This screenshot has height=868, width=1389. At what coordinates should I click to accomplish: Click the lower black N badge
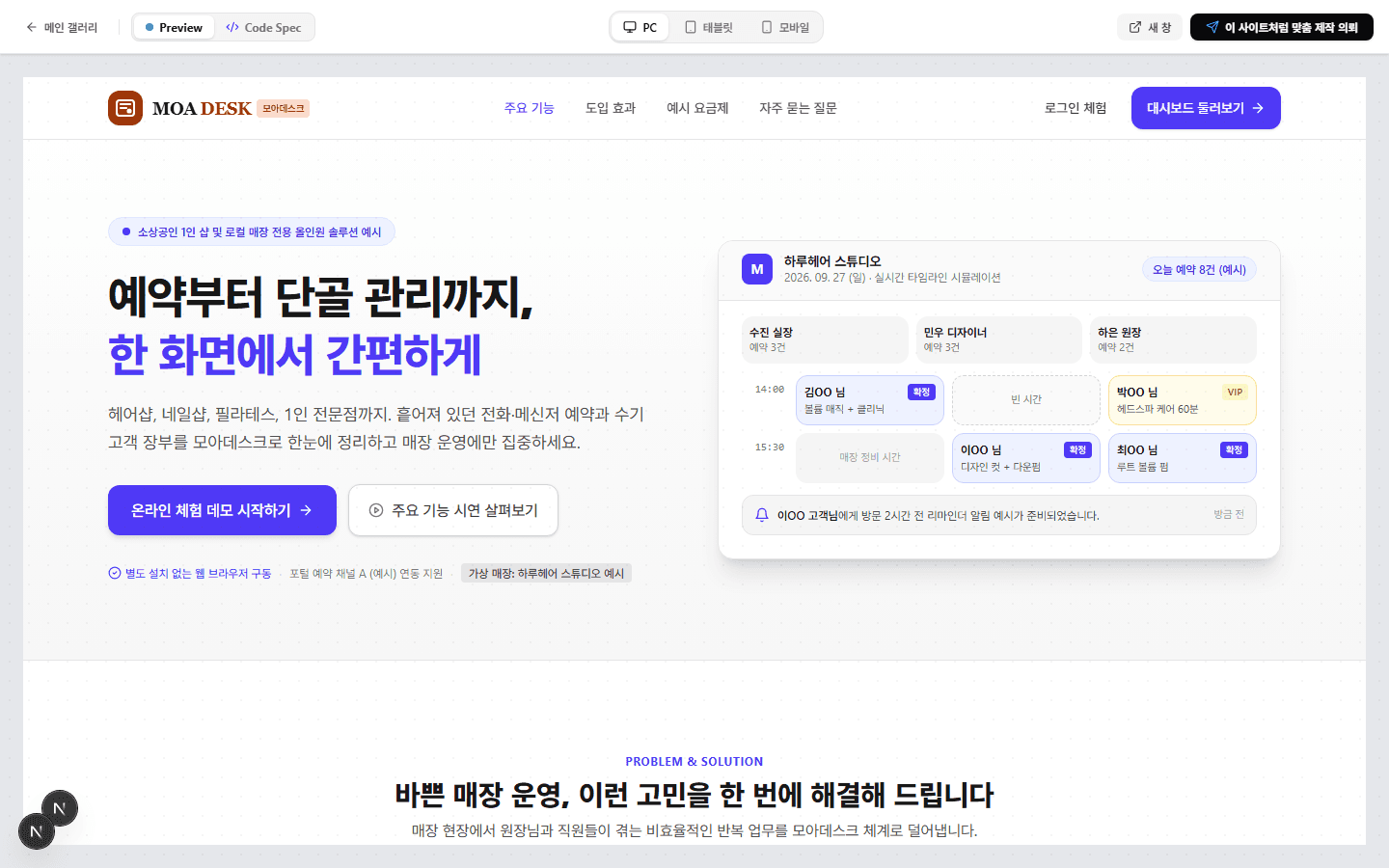point(37,831)
